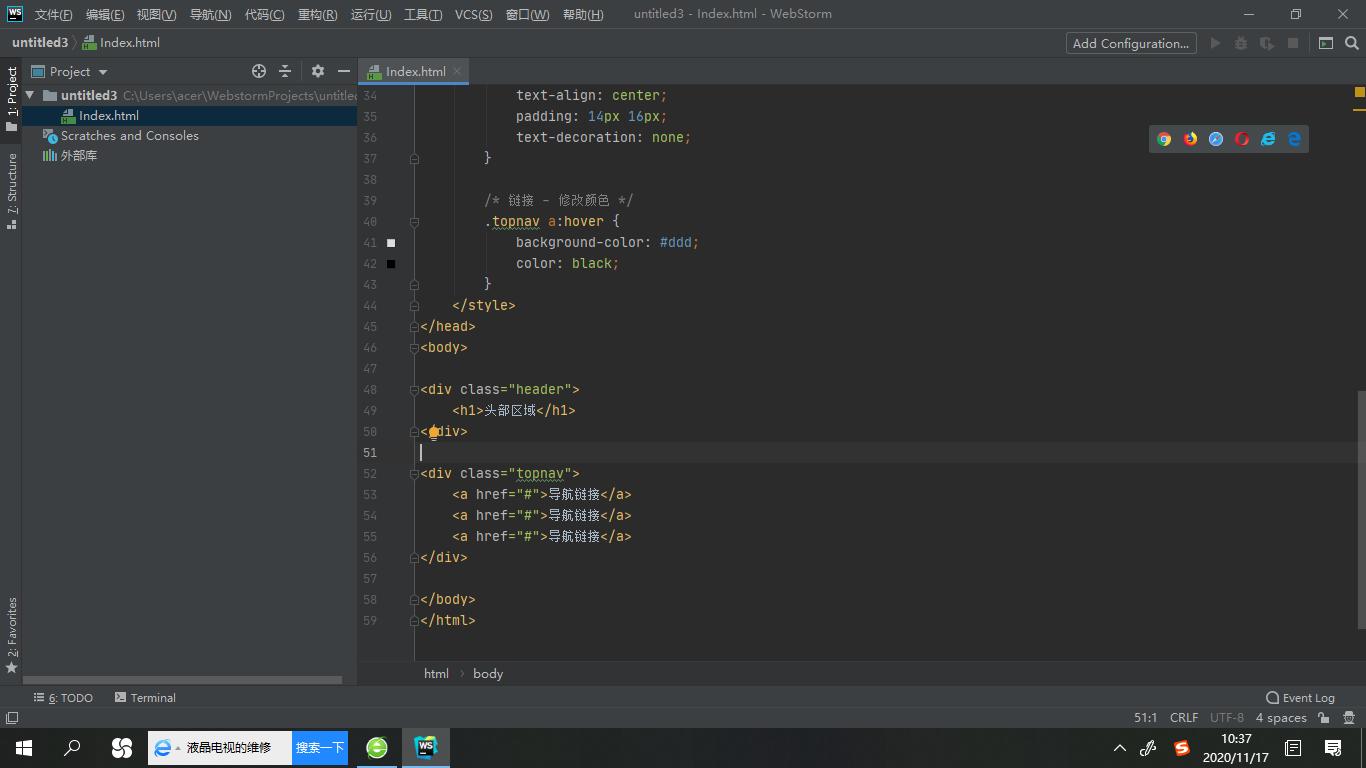Viewport: 1366px width, 768px height.
Task: Open Project panel settings gear
Action: tap(318, 71)
